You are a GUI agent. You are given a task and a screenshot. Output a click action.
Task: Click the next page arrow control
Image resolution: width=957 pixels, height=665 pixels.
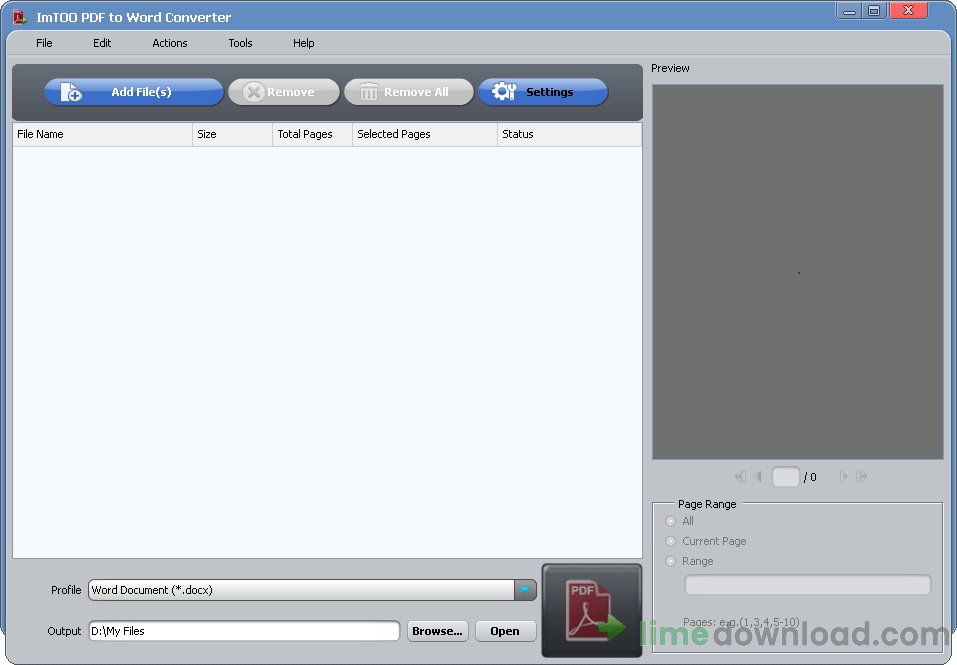click(x=843, y=477)
